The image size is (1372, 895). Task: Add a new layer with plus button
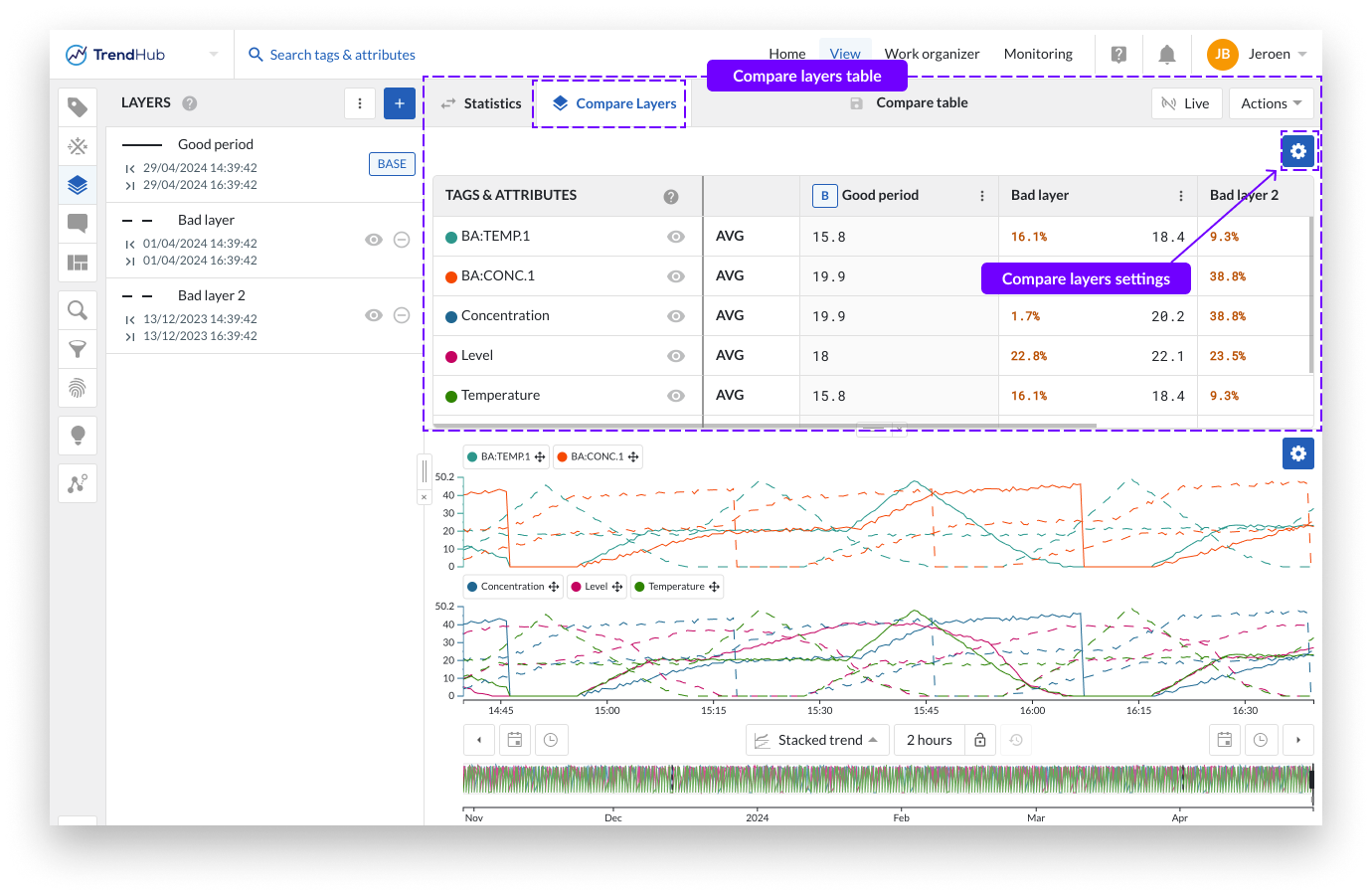(x=400, y=103)
